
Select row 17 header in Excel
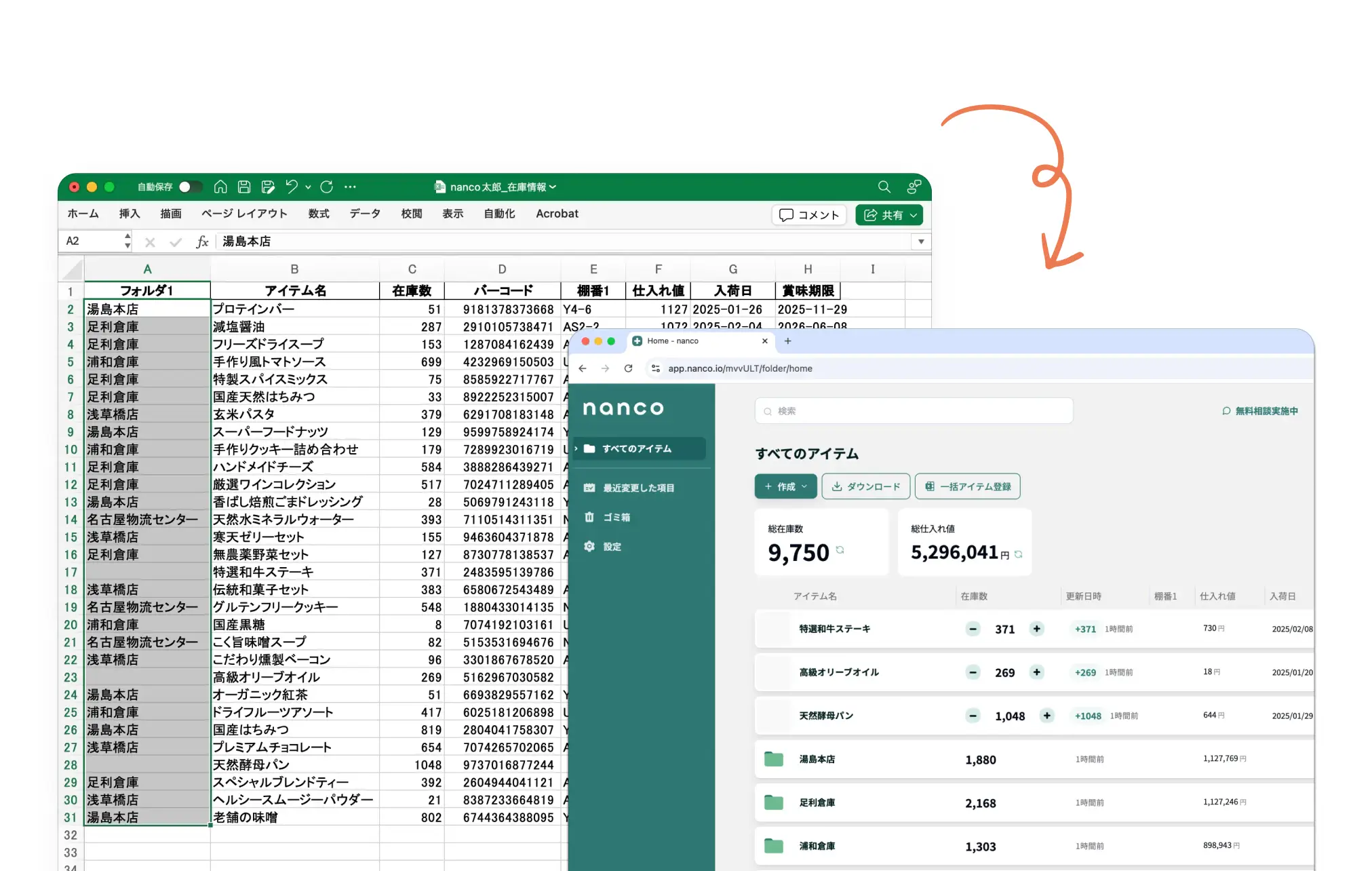click(x=71, y=572)
